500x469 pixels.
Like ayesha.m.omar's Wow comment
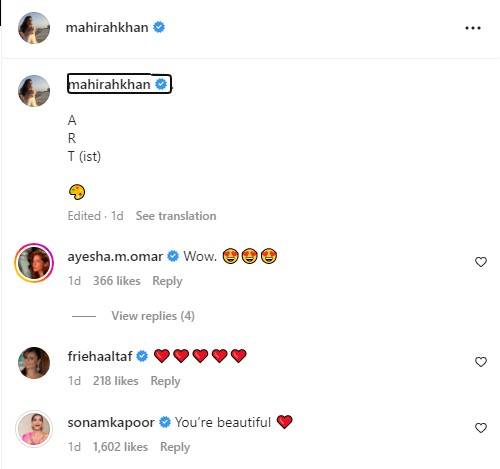pyautogui.click(x=481, y=262)
